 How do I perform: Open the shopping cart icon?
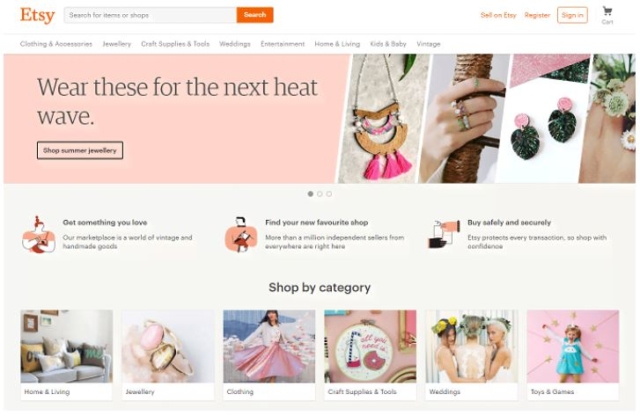pyautogui.click(x=607, y=11)
